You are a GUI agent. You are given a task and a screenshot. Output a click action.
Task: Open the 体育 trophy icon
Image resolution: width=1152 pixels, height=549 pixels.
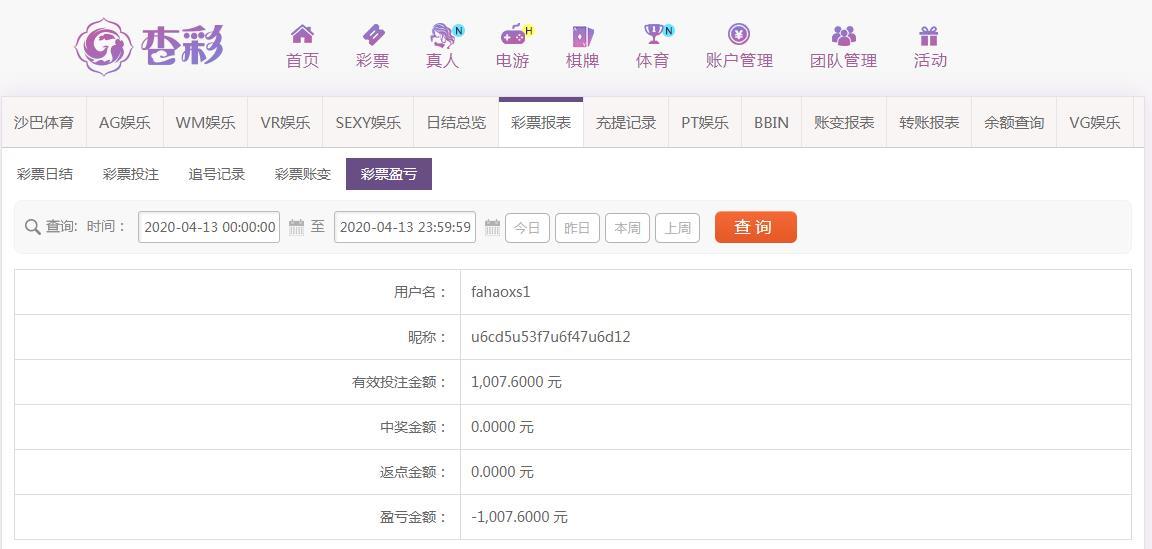click(652, 35)
